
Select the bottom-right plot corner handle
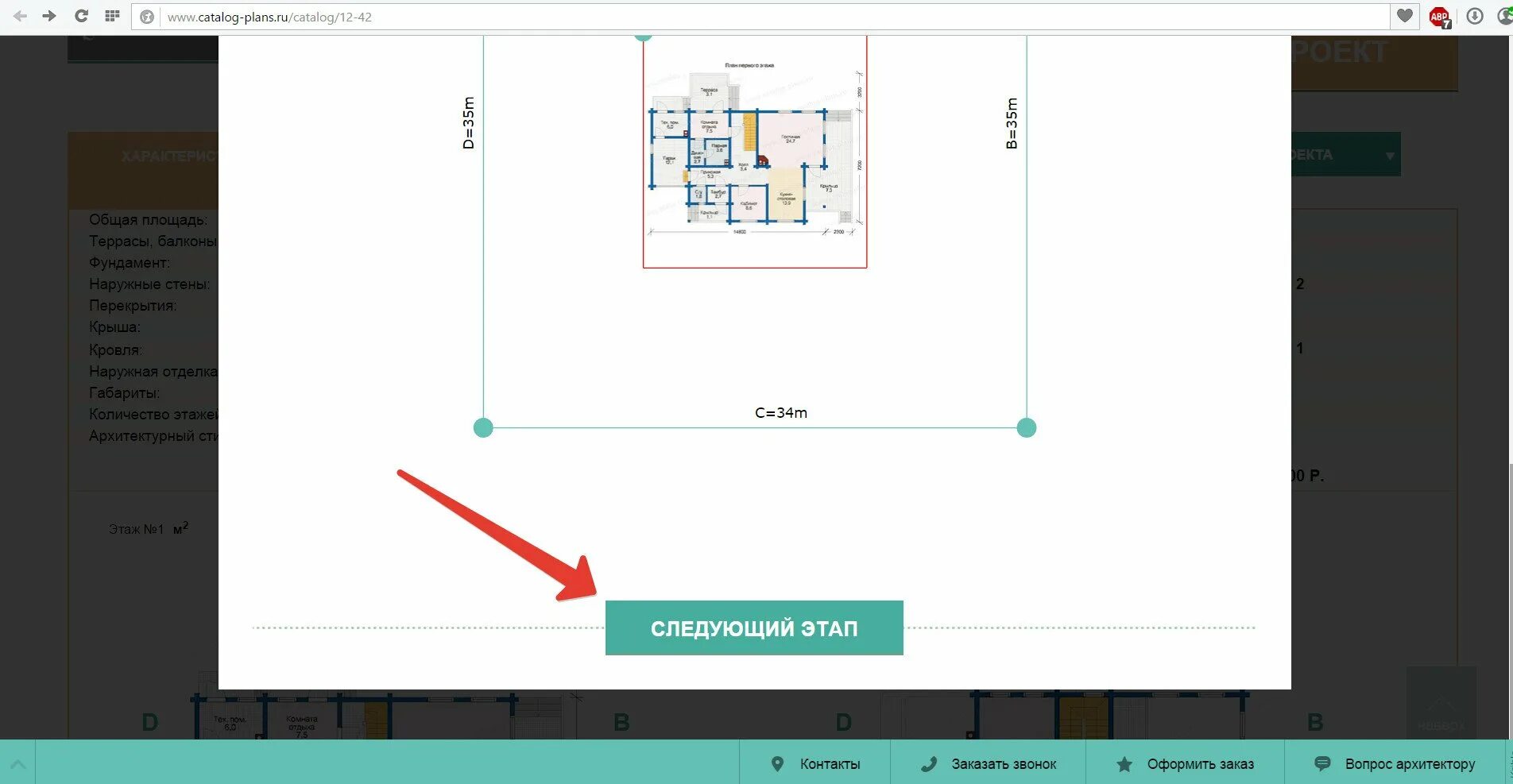(1027, 427)
